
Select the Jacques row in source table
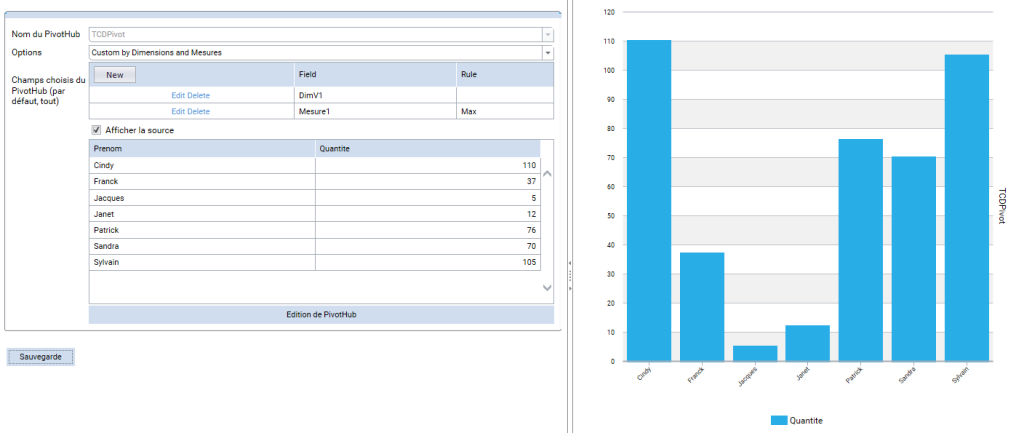pyautogui.click(x=315, y=198)
